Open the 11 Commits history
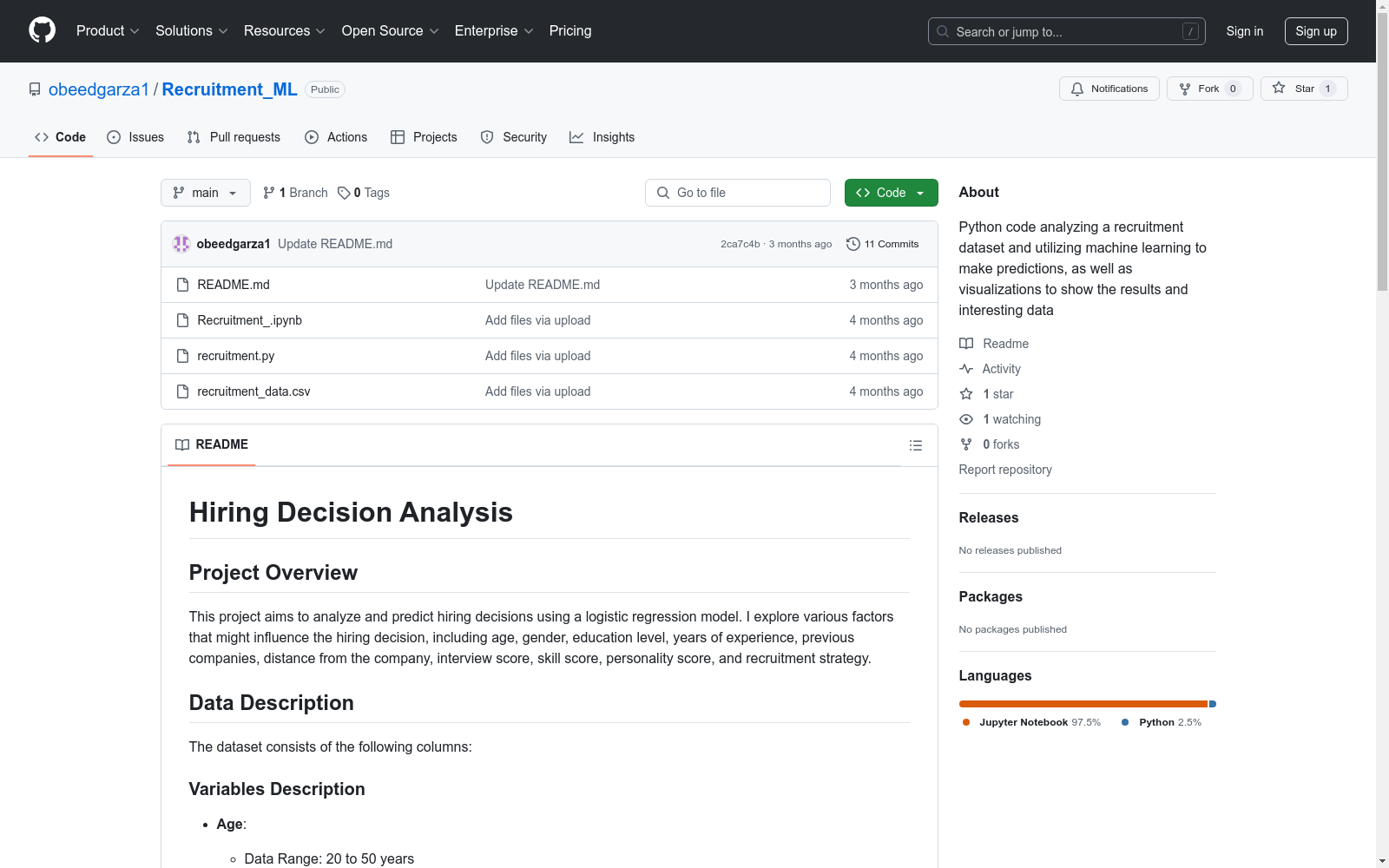1389x868 pixels. [x=883, y=244]
